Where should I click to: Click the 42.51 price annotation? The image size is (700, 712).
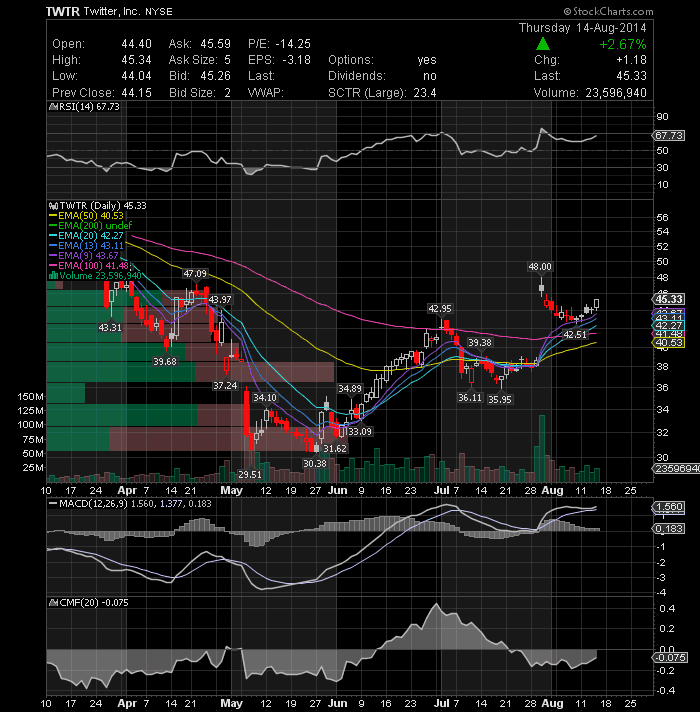coord(575,335)
